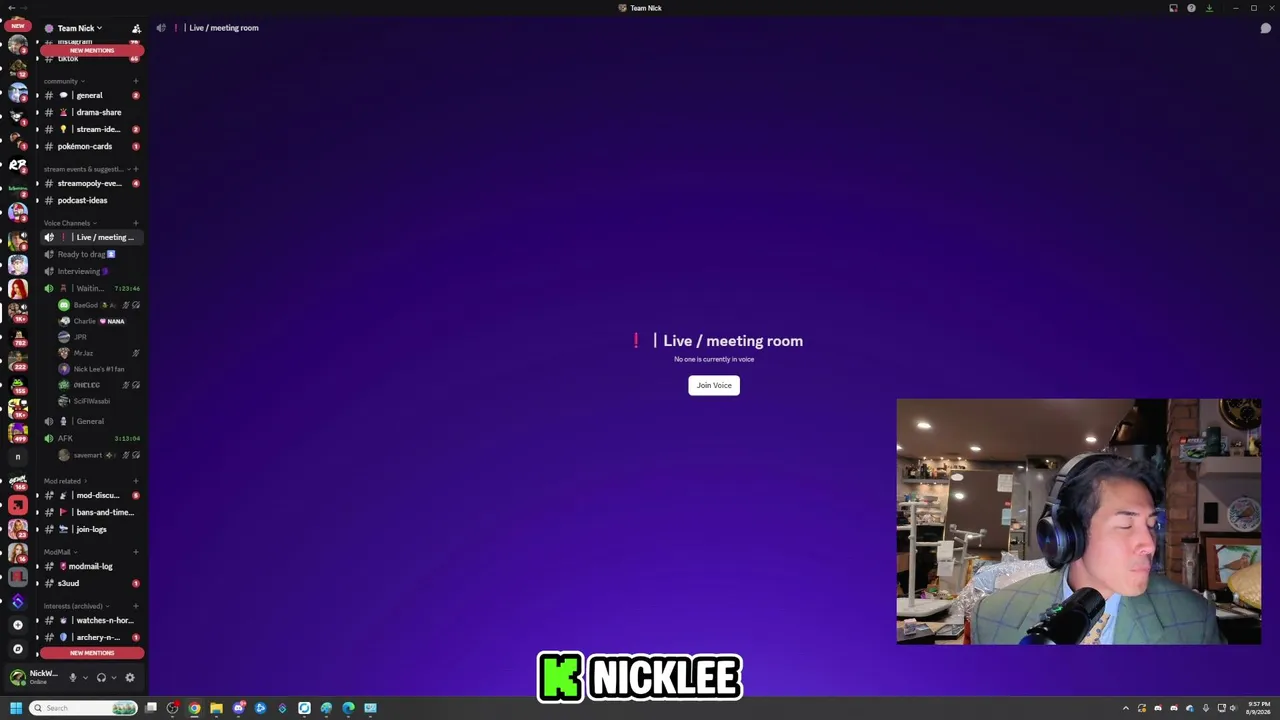The height and width of the screenshot is (720, 1280).
Task: Jump to the upper New Mentions banner
Action: [x=92, y=50]
